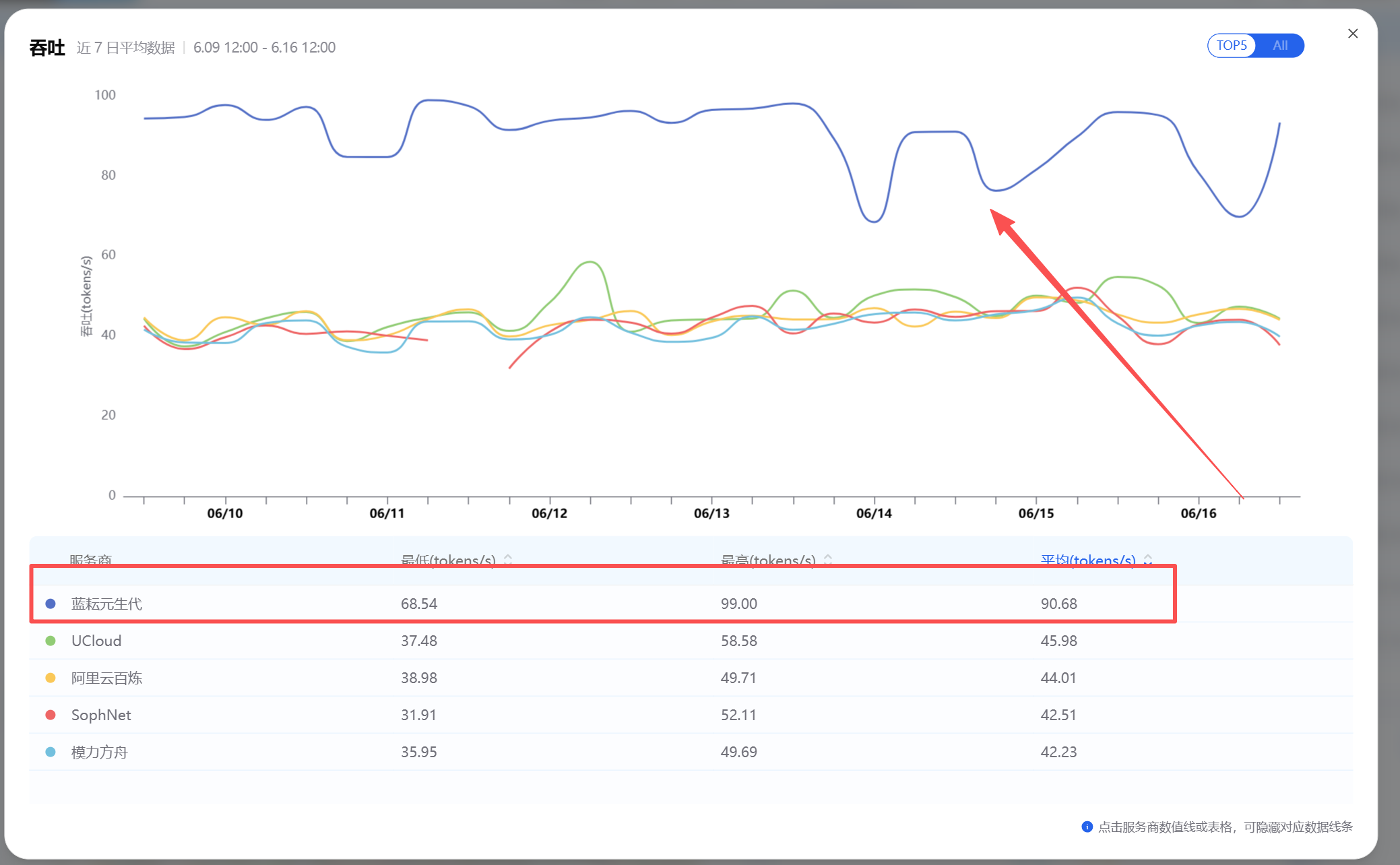Click the 35.95 minimum value
This screenshot has height=865, width=1400.
coord(419,752)
